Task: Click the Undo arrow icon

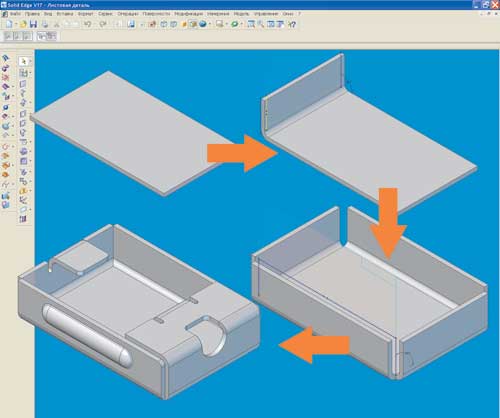Action: [88, 24]
